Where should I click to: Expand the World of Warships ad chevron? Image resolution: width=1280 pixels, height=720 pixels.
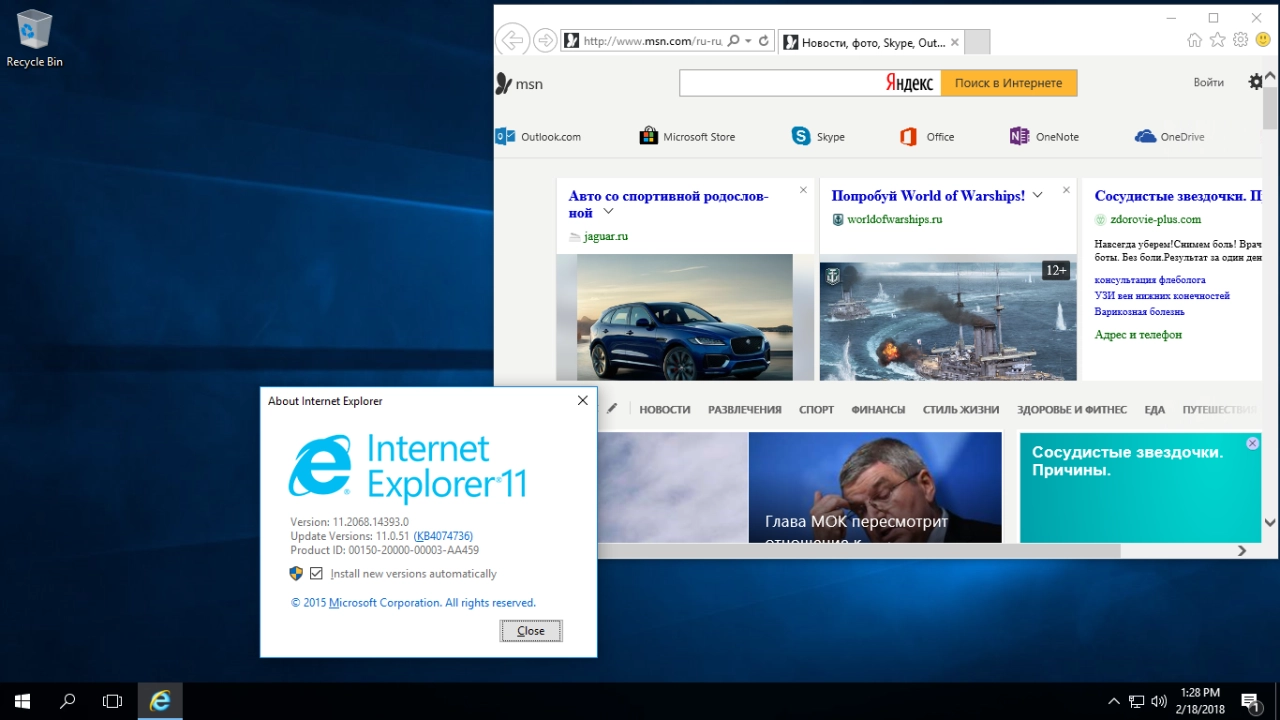1038,195
